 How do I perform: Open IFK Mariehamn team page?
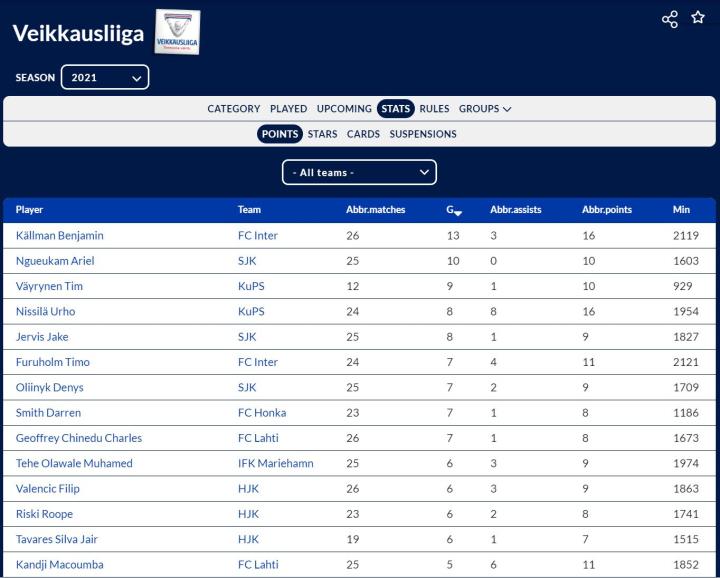pos(277,464)
